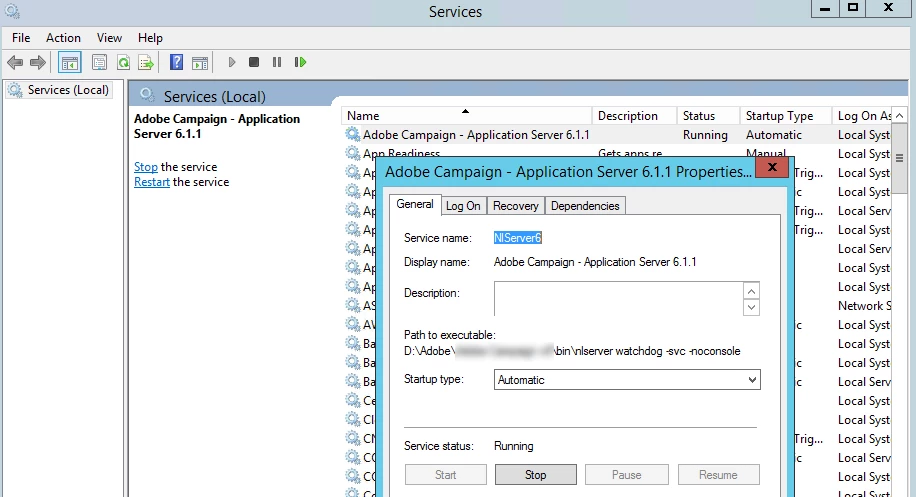Open the File menu
Image resolution: width=916 pixels, height=497 pixels.
tap(21, 38)
